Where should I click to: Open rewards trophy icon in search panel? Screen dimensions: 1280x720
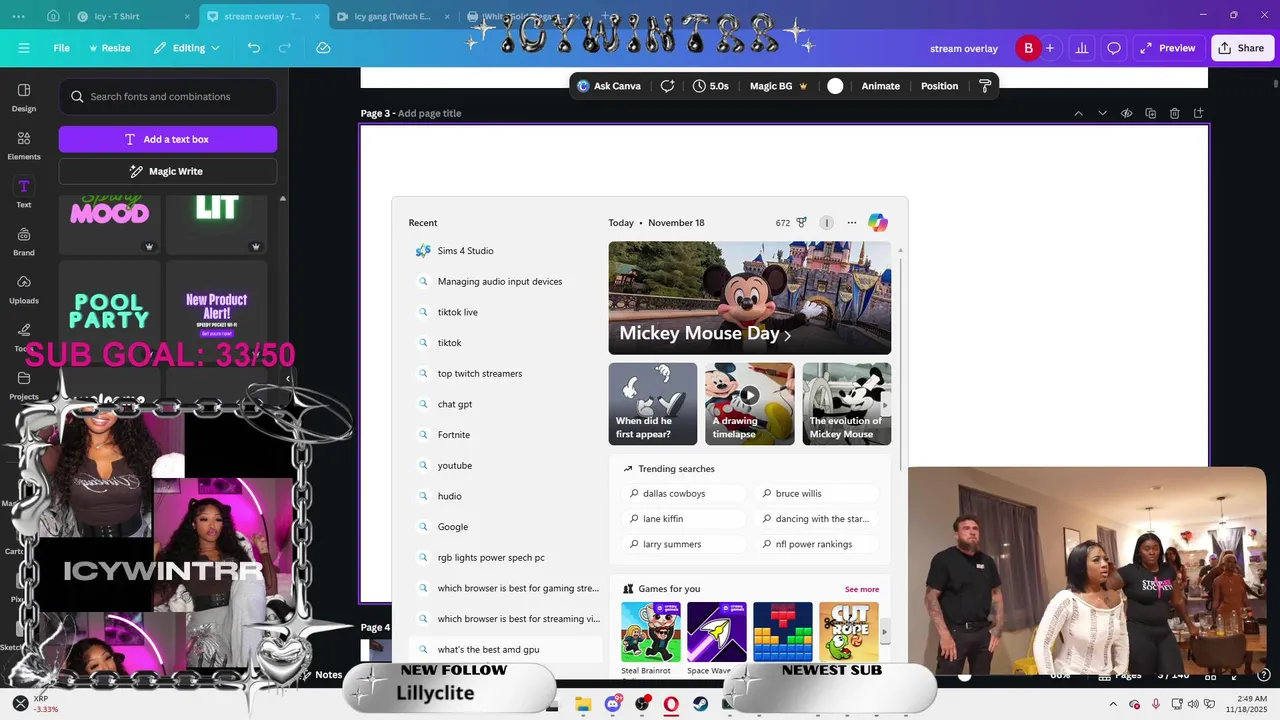point(801,223)
